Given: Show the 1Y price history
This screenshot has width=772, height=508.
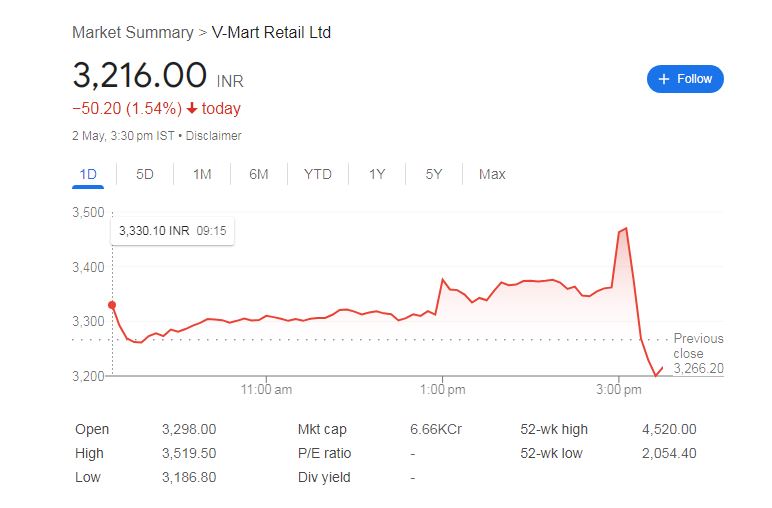Looking at the screenshot, I should (377, 174).
